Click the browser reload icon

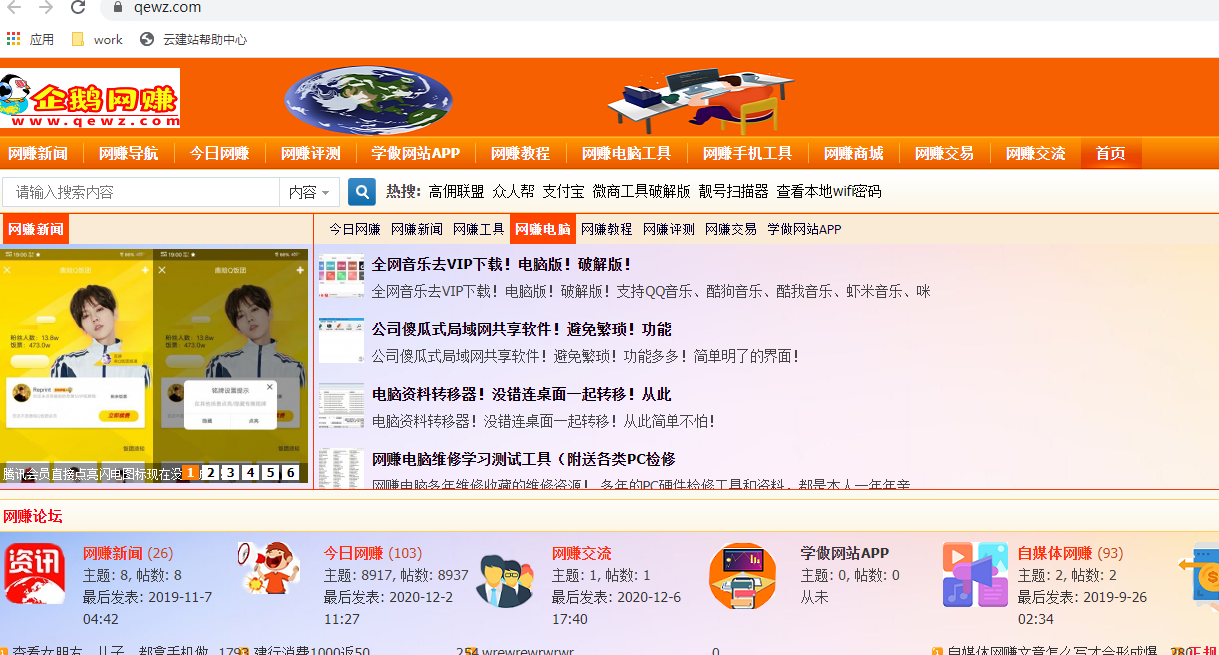tap(78, 8)
